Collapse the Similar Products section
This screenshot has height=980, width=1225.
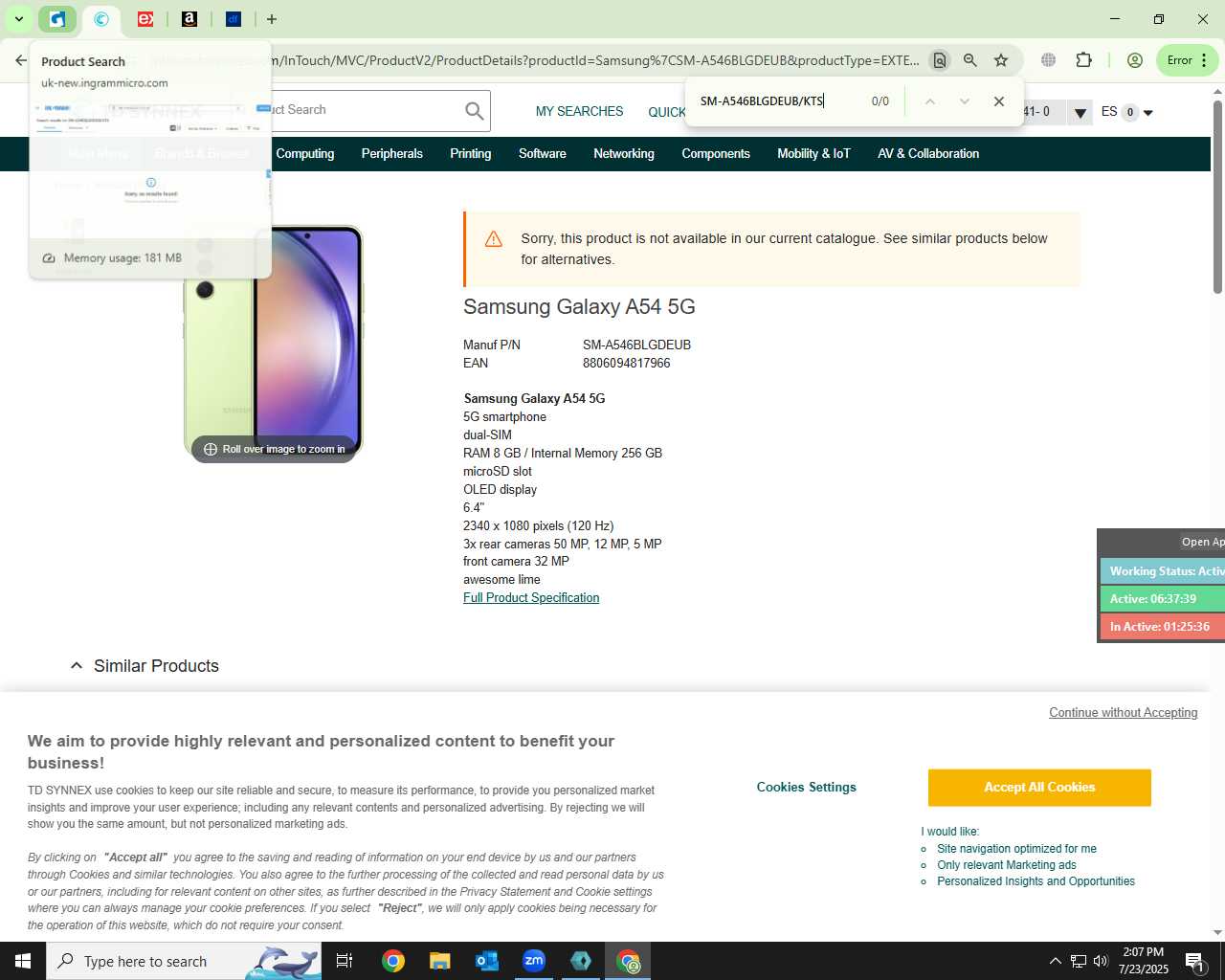[77, 666]
